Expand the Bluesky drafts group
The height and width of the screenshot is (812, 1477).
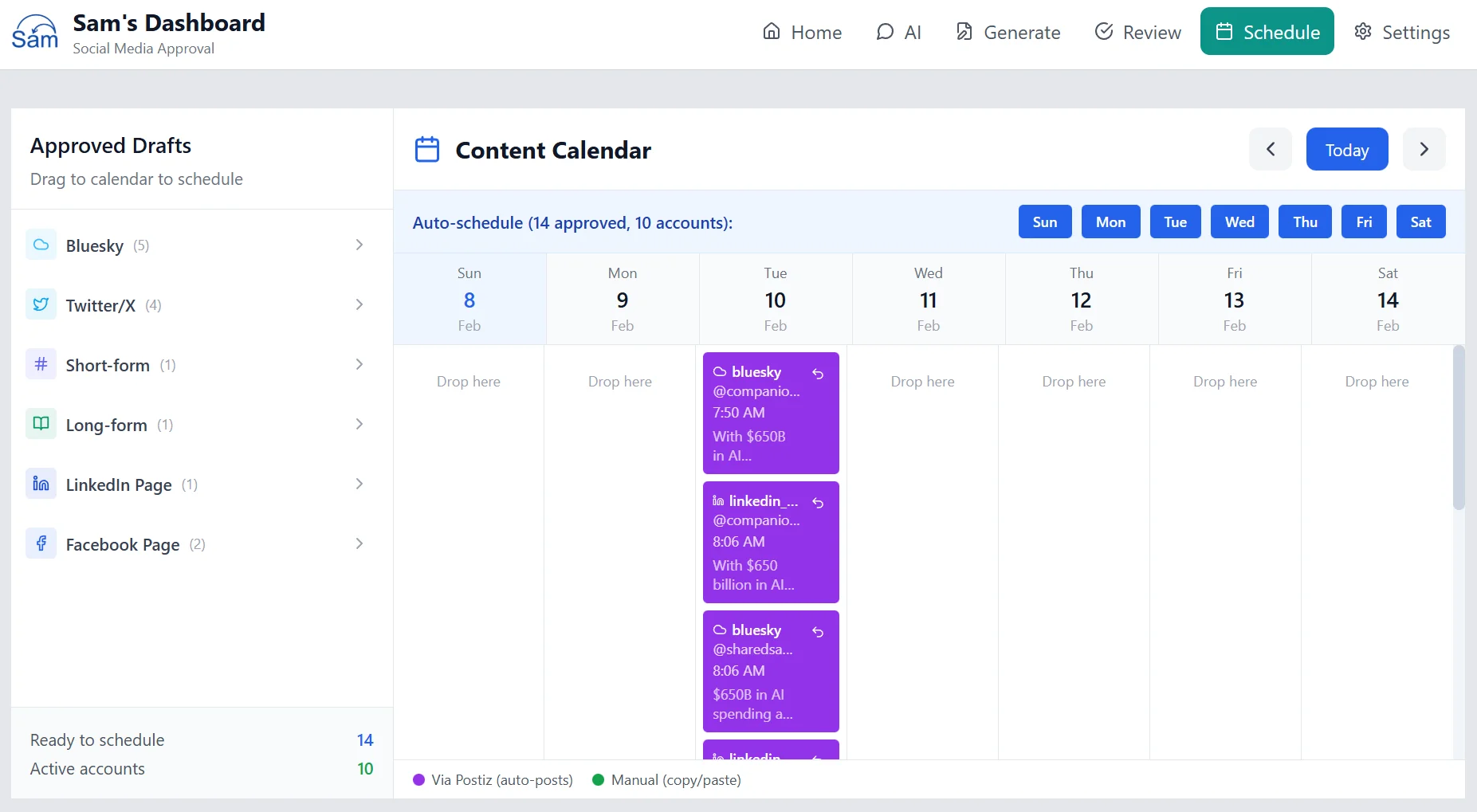359,245
